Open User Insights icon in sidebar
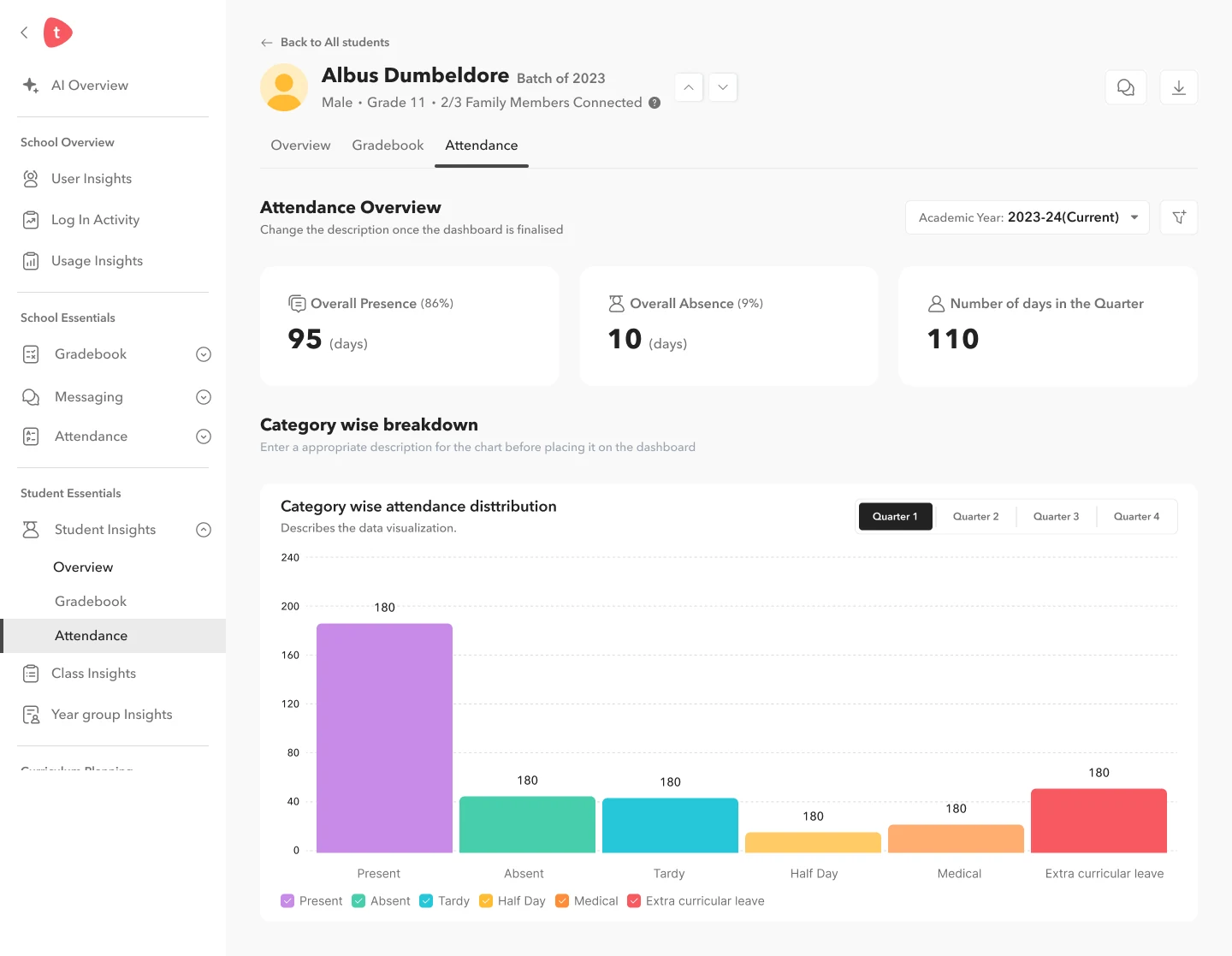 coord(31,178)
